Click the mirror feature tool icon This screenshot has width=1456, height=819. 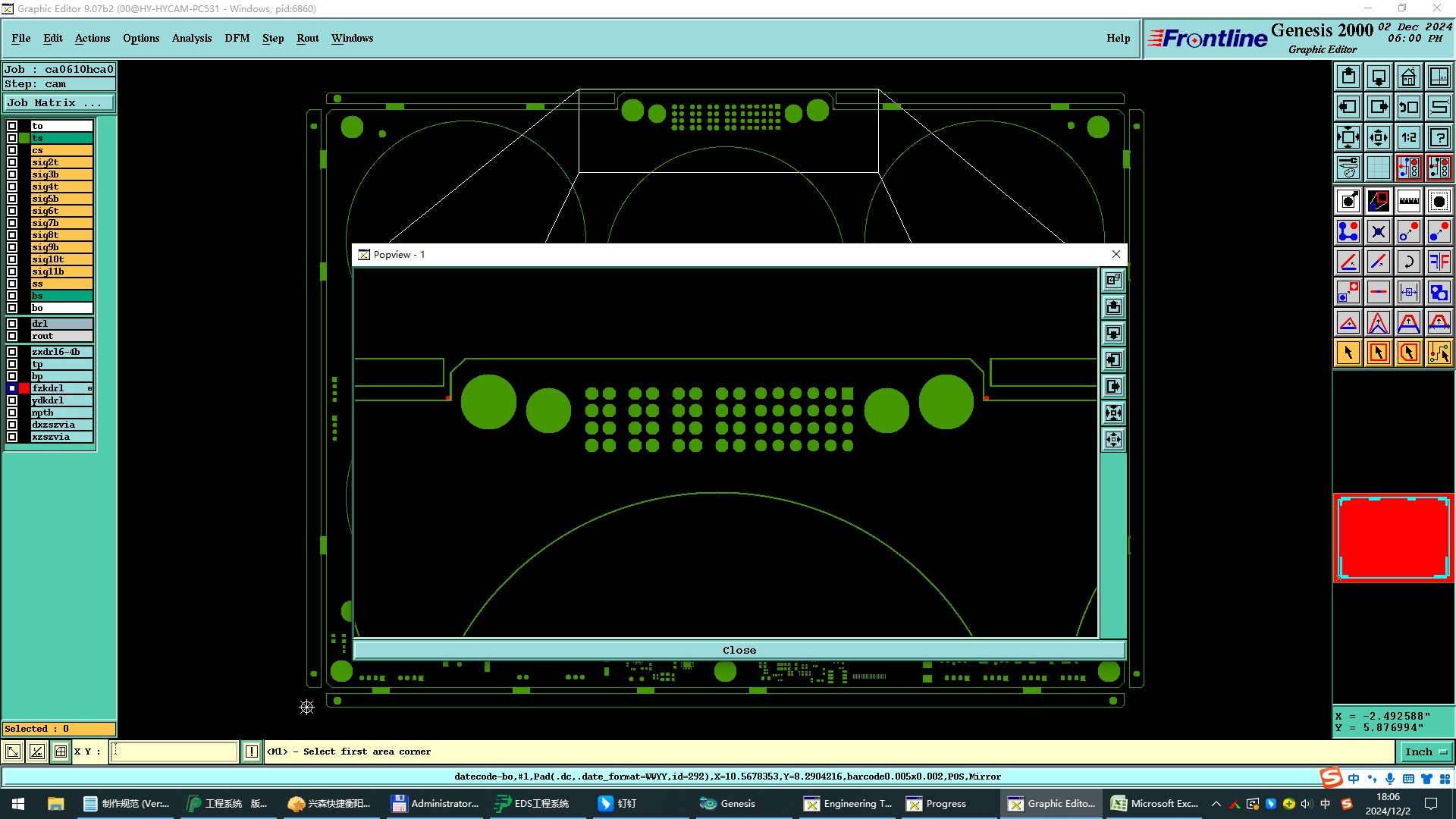coord(1439,262)
